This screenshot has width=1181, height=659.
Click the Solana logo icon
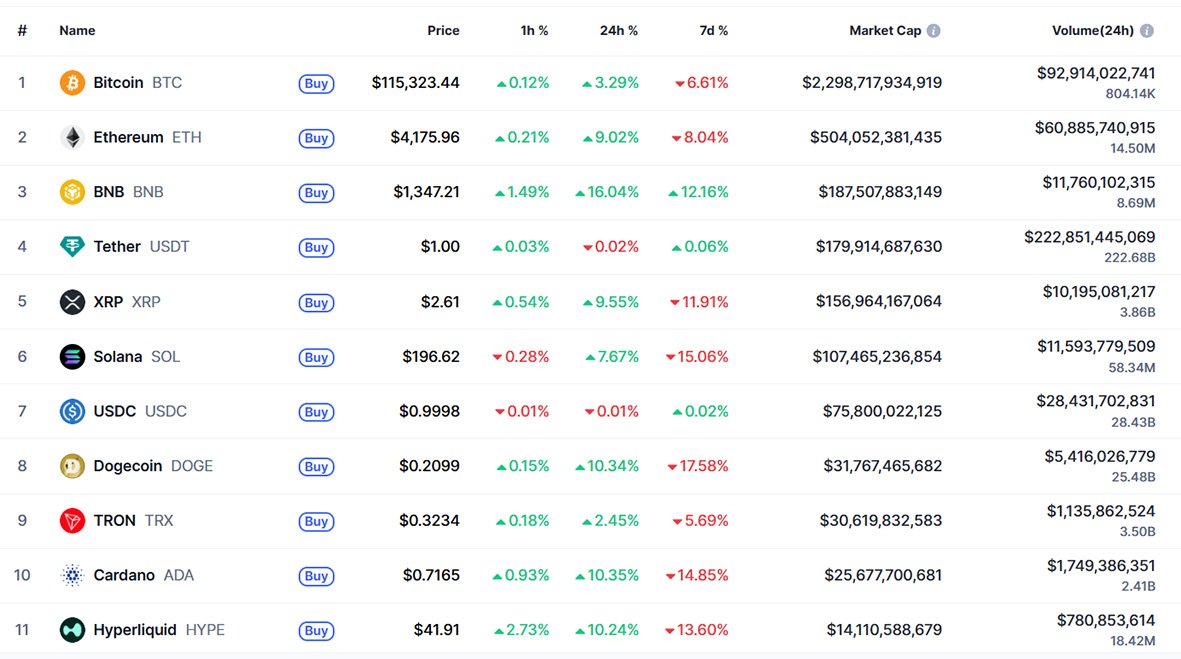pyautogui.click(x=72, y=357)
